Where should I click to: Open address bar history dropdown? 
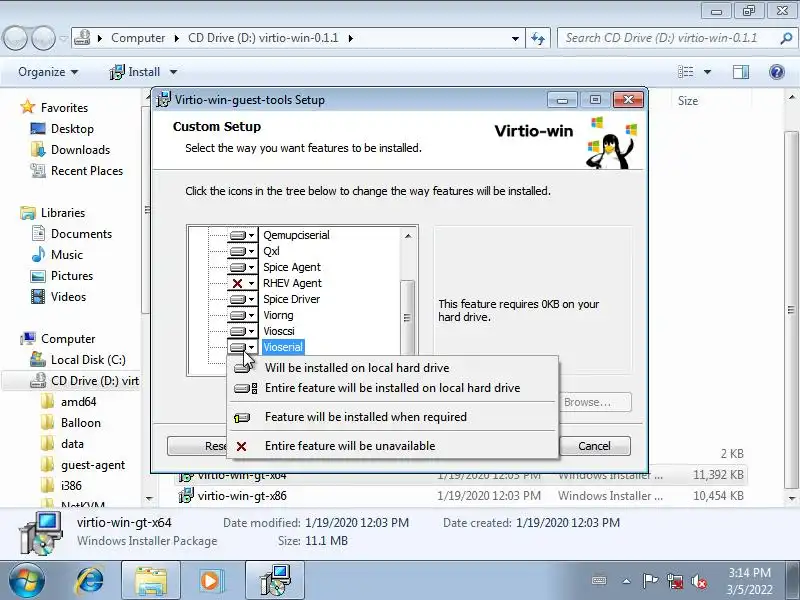pyautogui.click(x=515, y=38)
